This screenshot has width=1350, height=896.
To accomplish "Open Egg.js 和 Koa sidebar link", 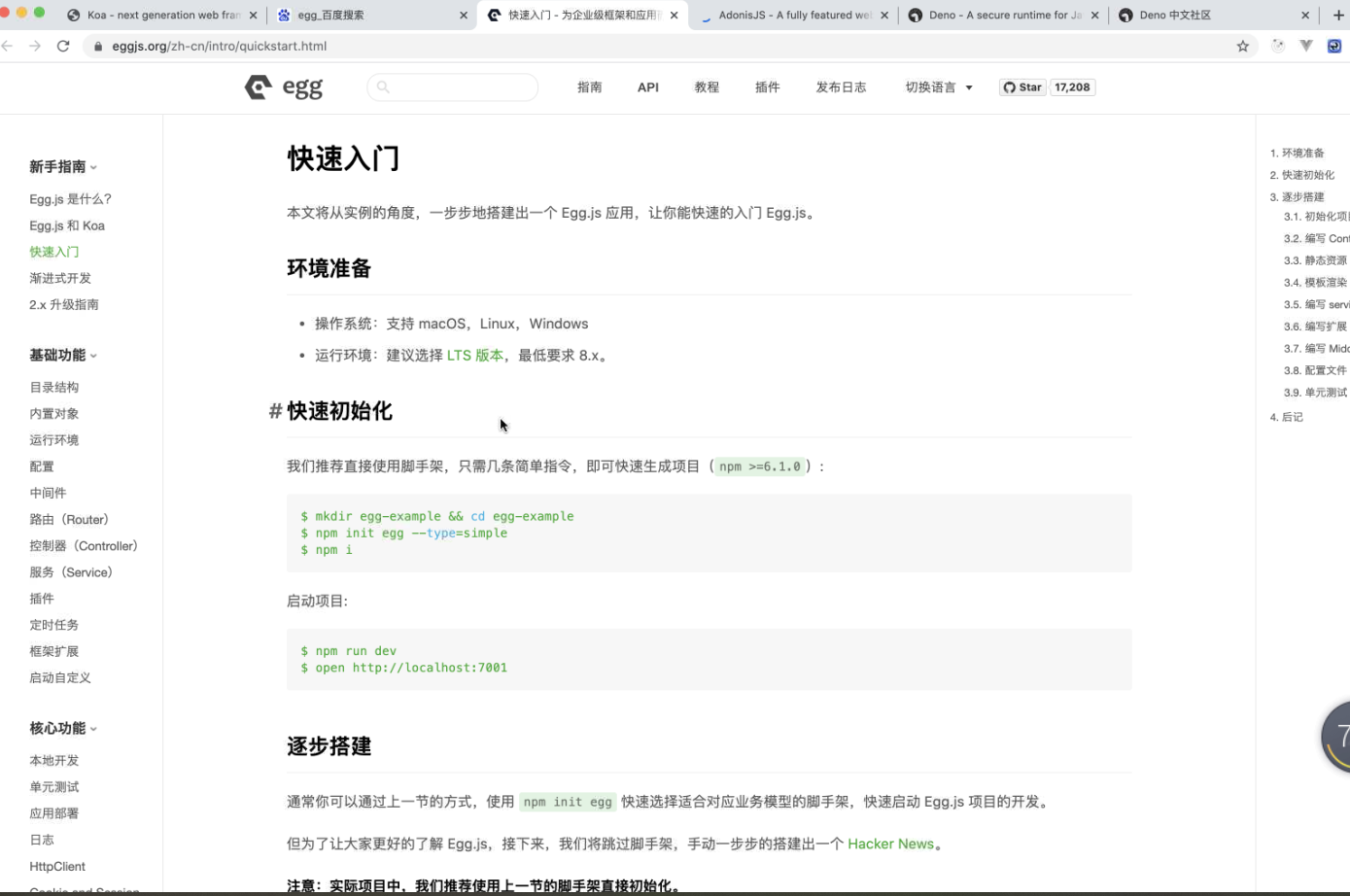I will pos(67,225).
